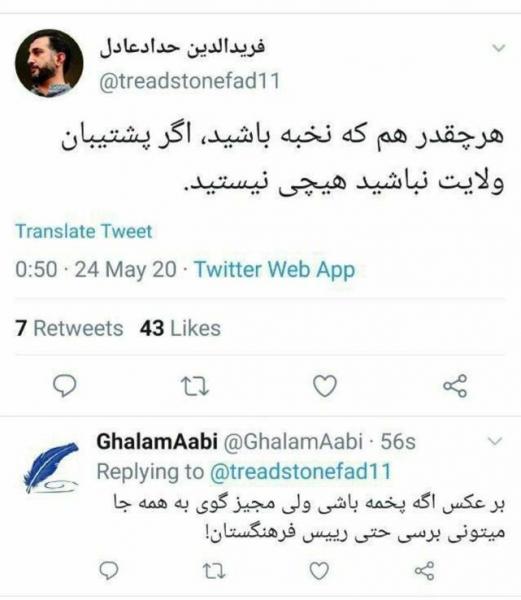Open GhalamAabi display name
521x600 pixels.
pos(157,442)
